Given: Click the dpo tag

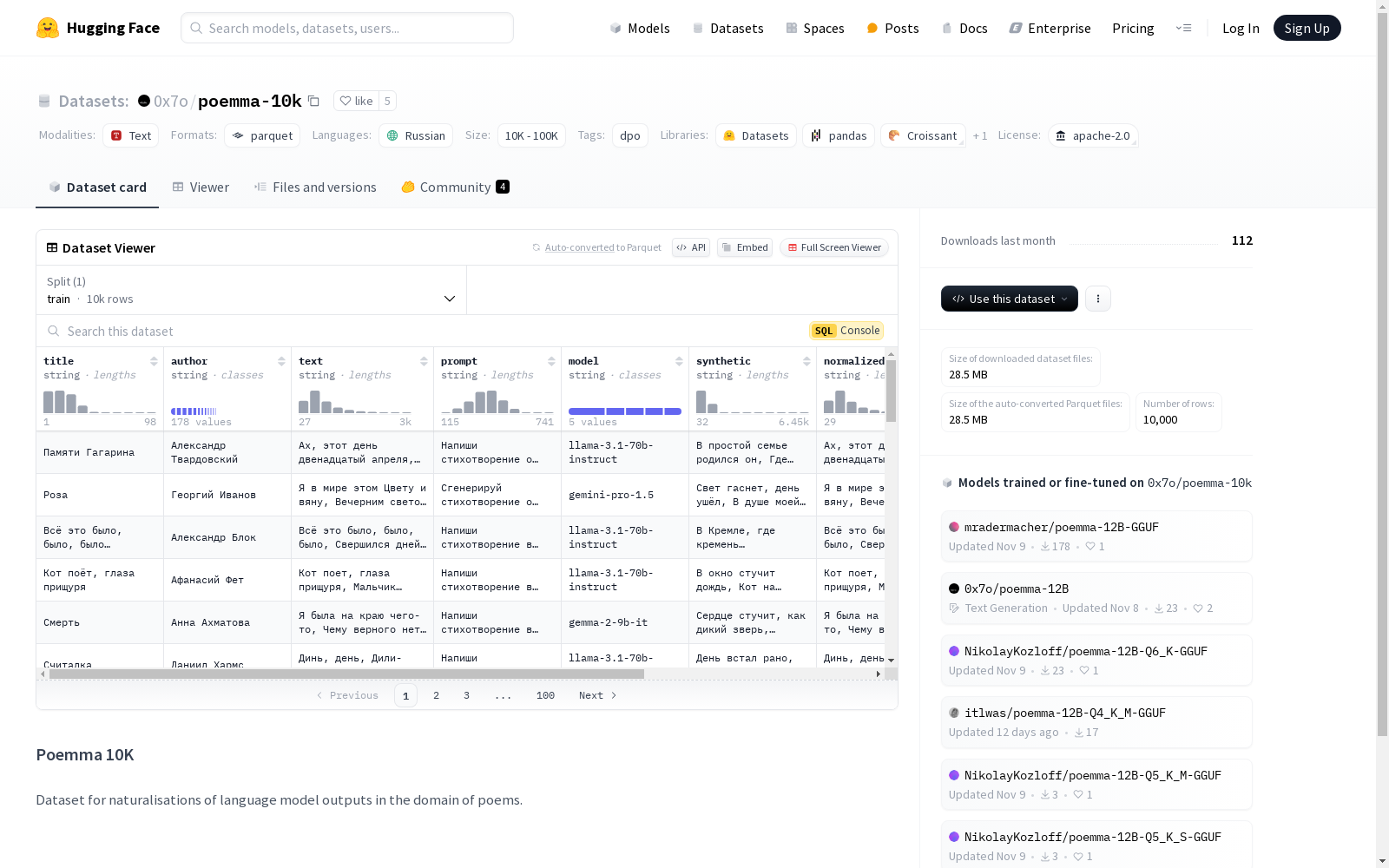Looking at the screenshot, I should click(x=630, y=135).
